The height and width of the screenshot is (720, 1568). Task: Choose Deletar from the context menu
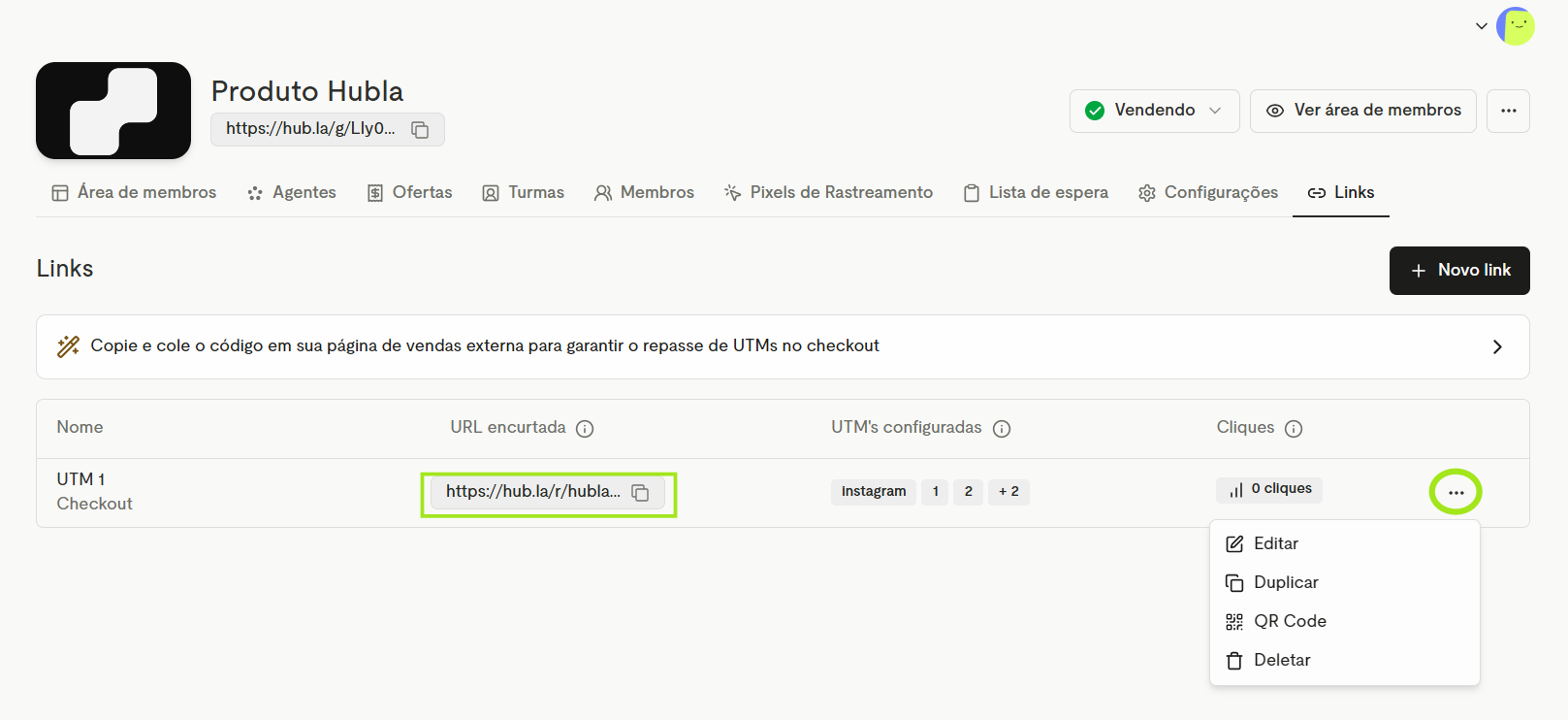click(1345, 660)
